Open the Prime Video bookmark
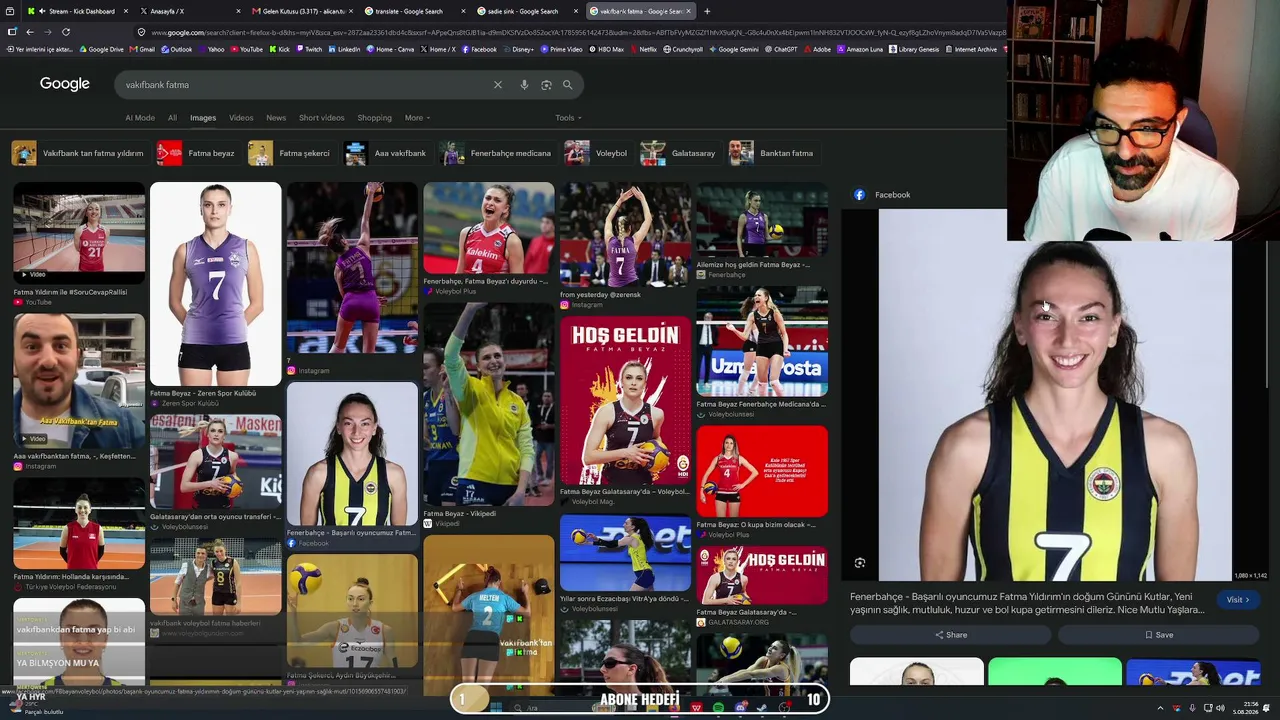Viewport: 1280px width, 720px height. [561, 49]
